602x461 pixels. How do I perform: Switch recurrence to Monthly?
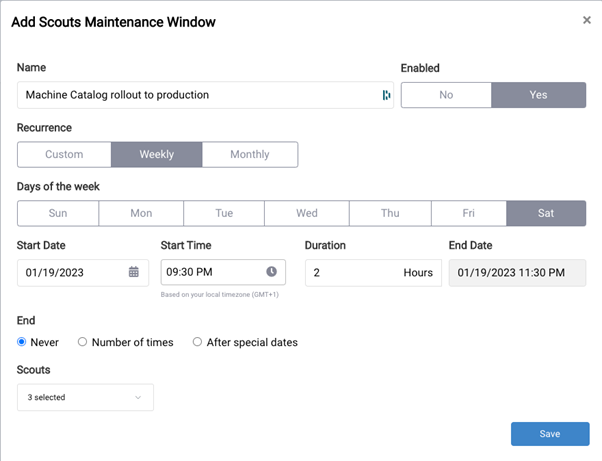(x=250, y=155)
